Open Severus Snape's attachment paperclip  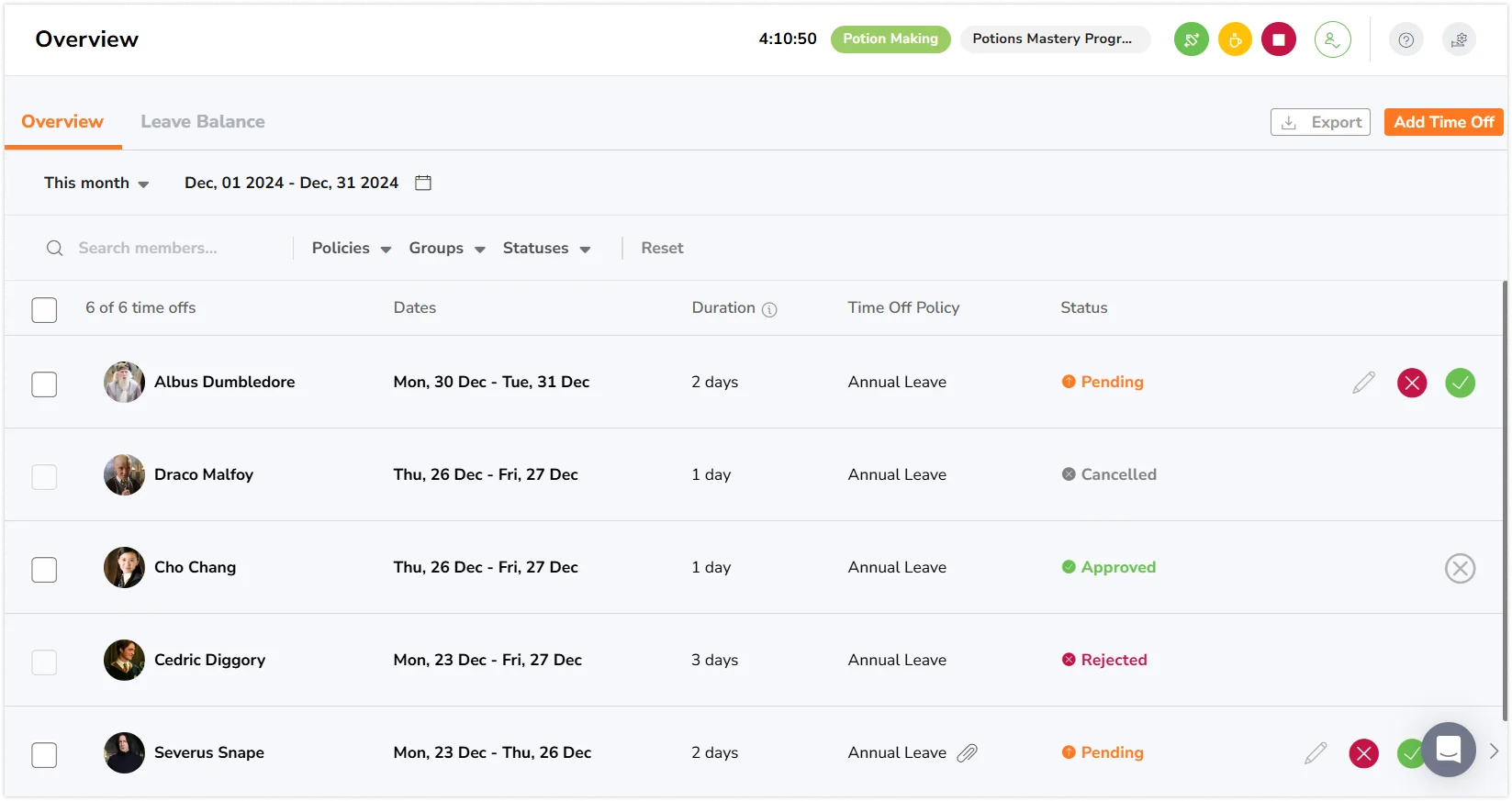967,753
